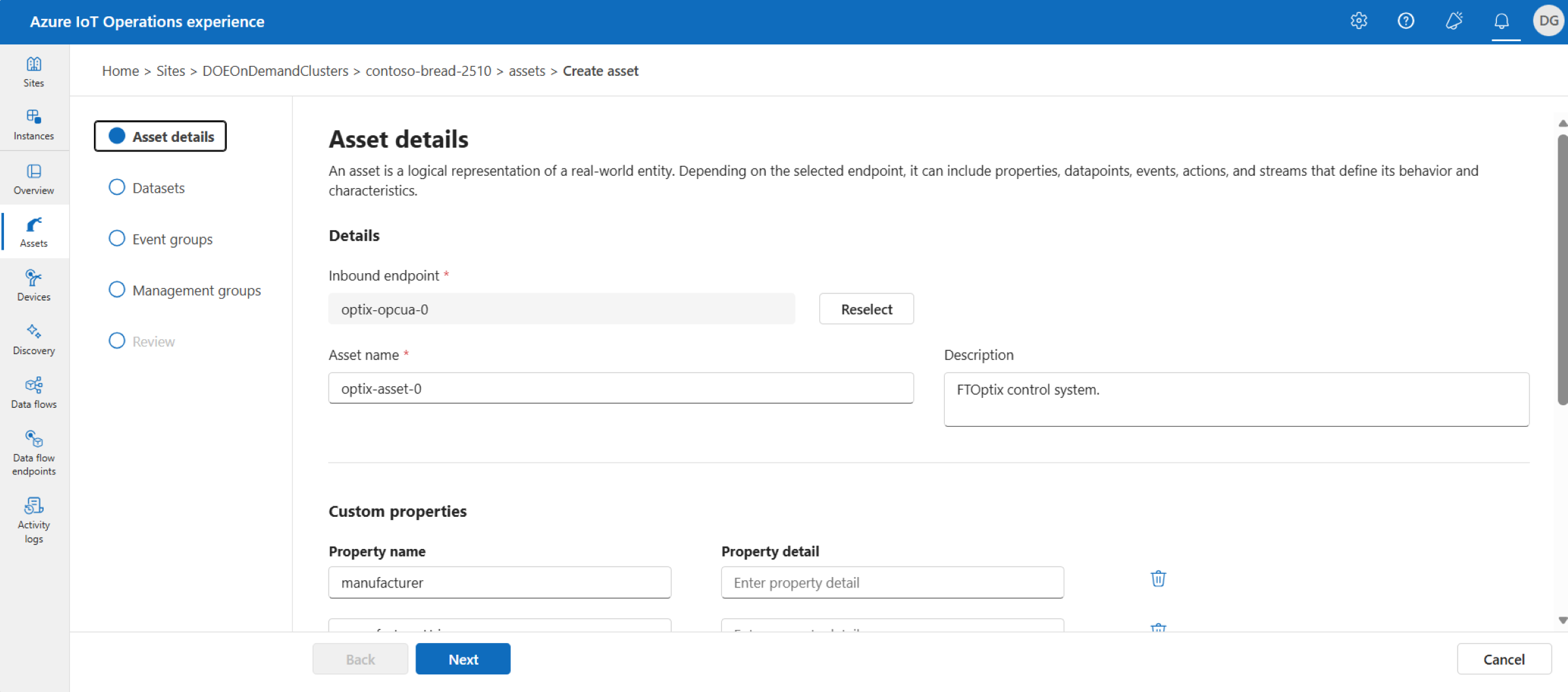The height and width of the screenshot is (692, 1568).
Task: Select the Review step
Action: pyautogui.click(x=142, y=341)
